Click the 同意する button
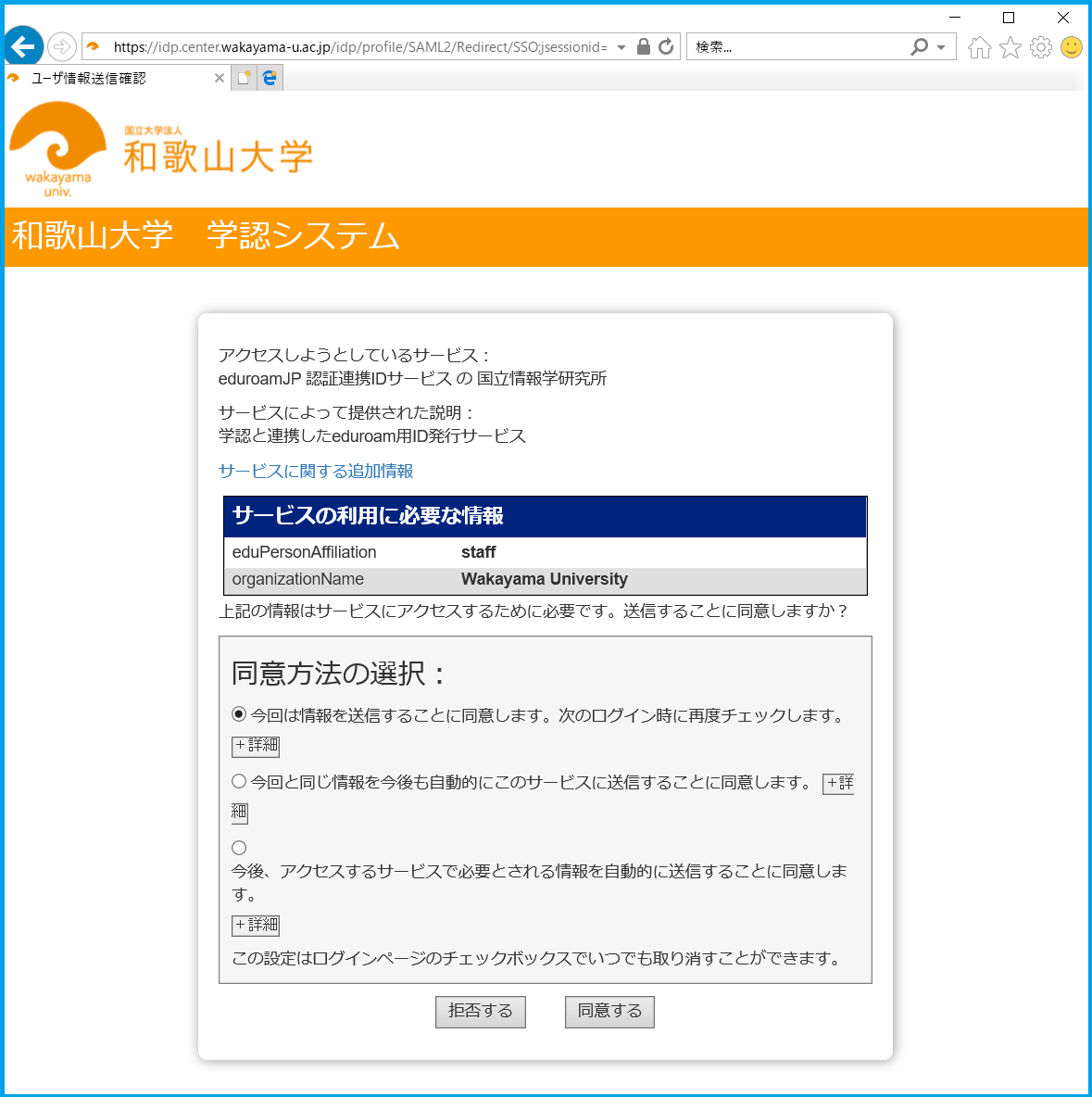Image resolution: width=1092 pixels, height=1097 pixels. tap(610, 1012)
